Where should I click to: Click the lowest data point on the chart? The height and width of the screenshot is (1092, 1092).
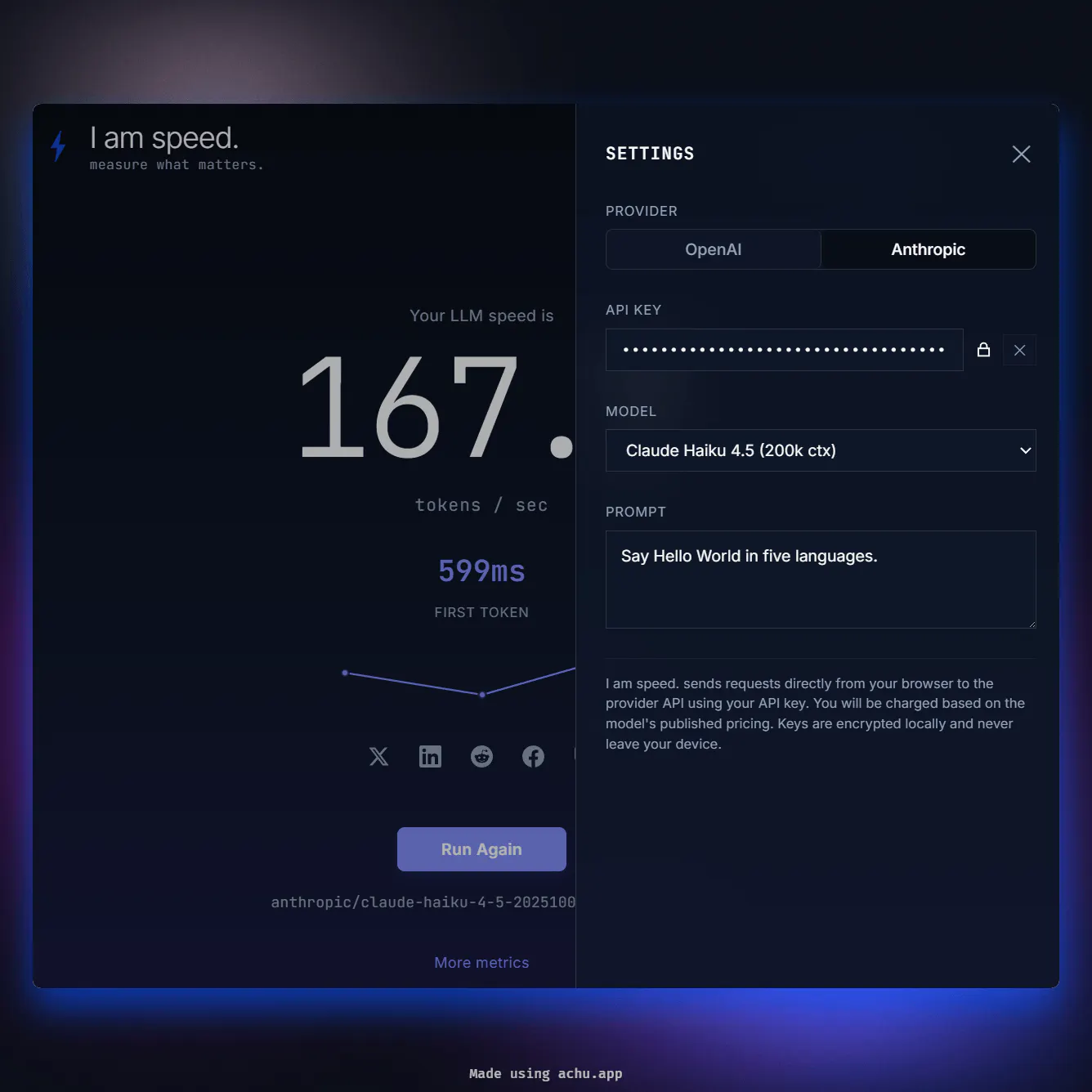tap(482, 694)
